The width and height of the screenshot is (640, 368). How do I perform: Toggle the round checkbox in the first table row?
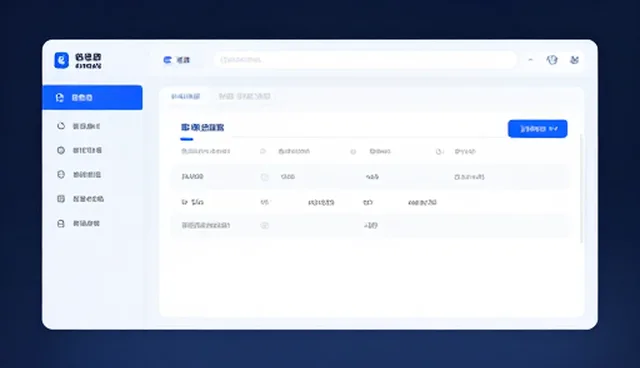264,177
